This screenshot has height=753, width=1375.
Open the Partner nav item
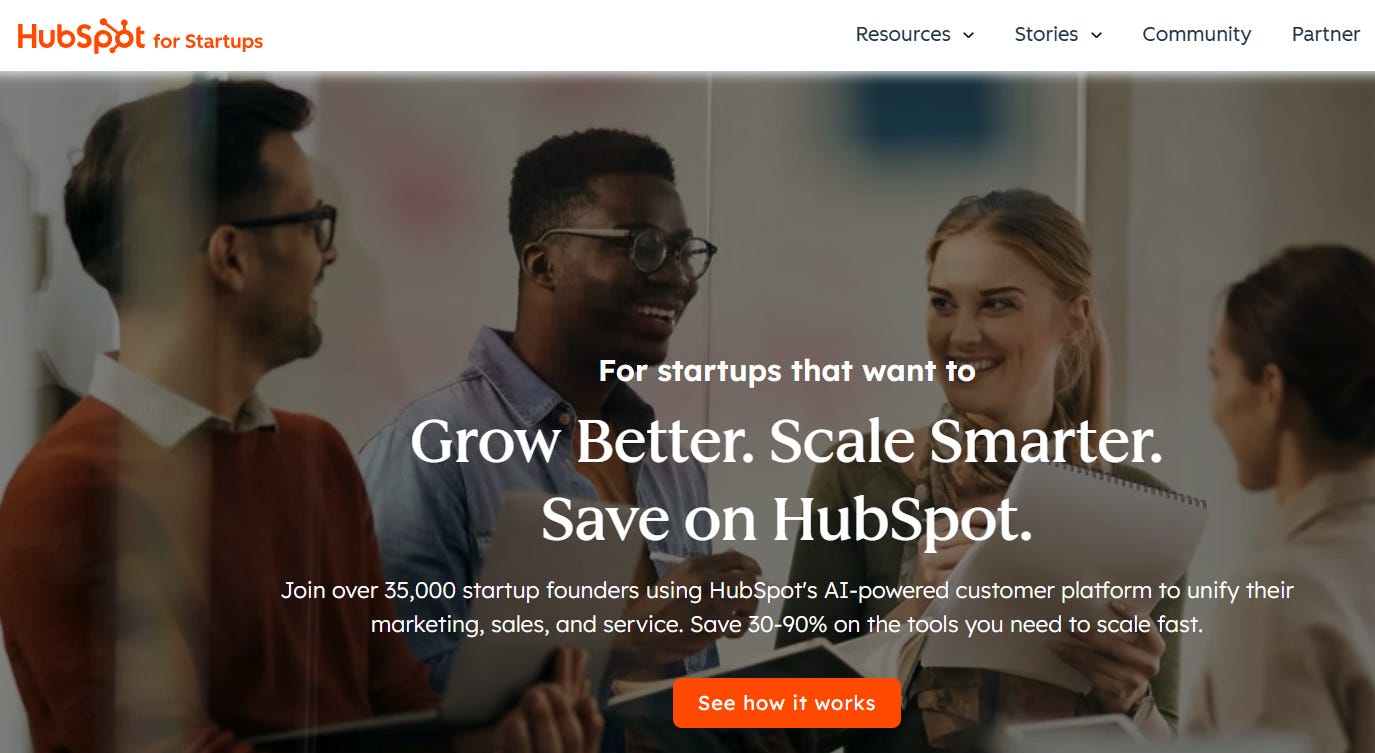coord(1326,34)
